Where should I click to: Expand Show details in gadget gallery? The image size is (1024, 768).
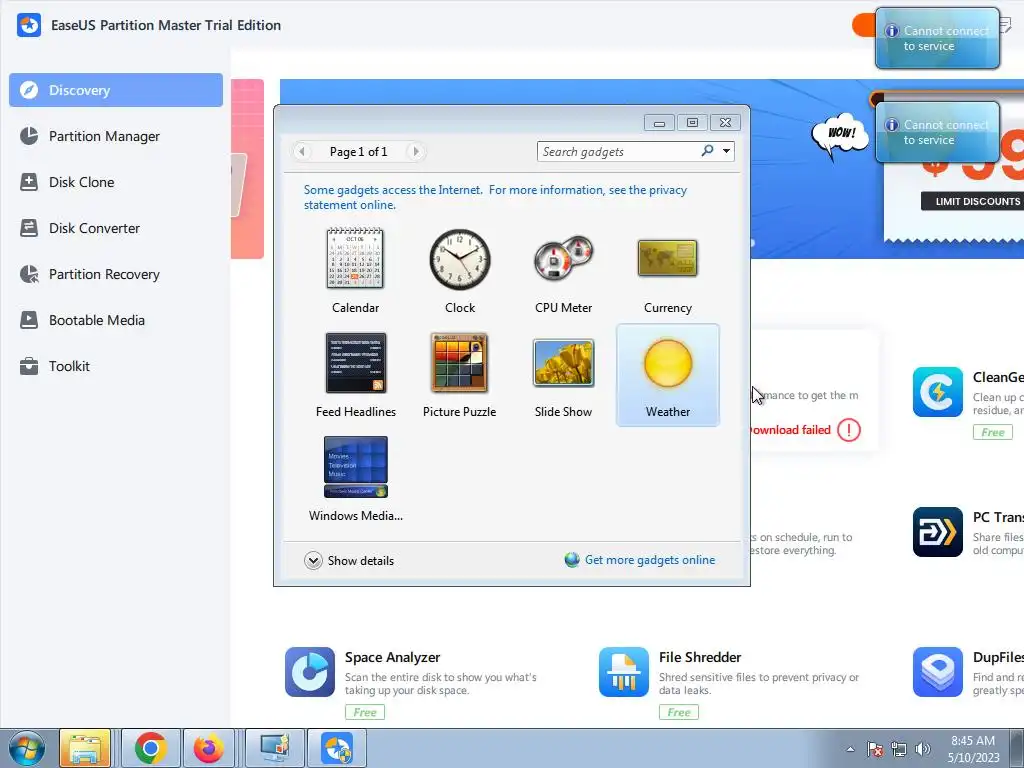click(349, 560)
